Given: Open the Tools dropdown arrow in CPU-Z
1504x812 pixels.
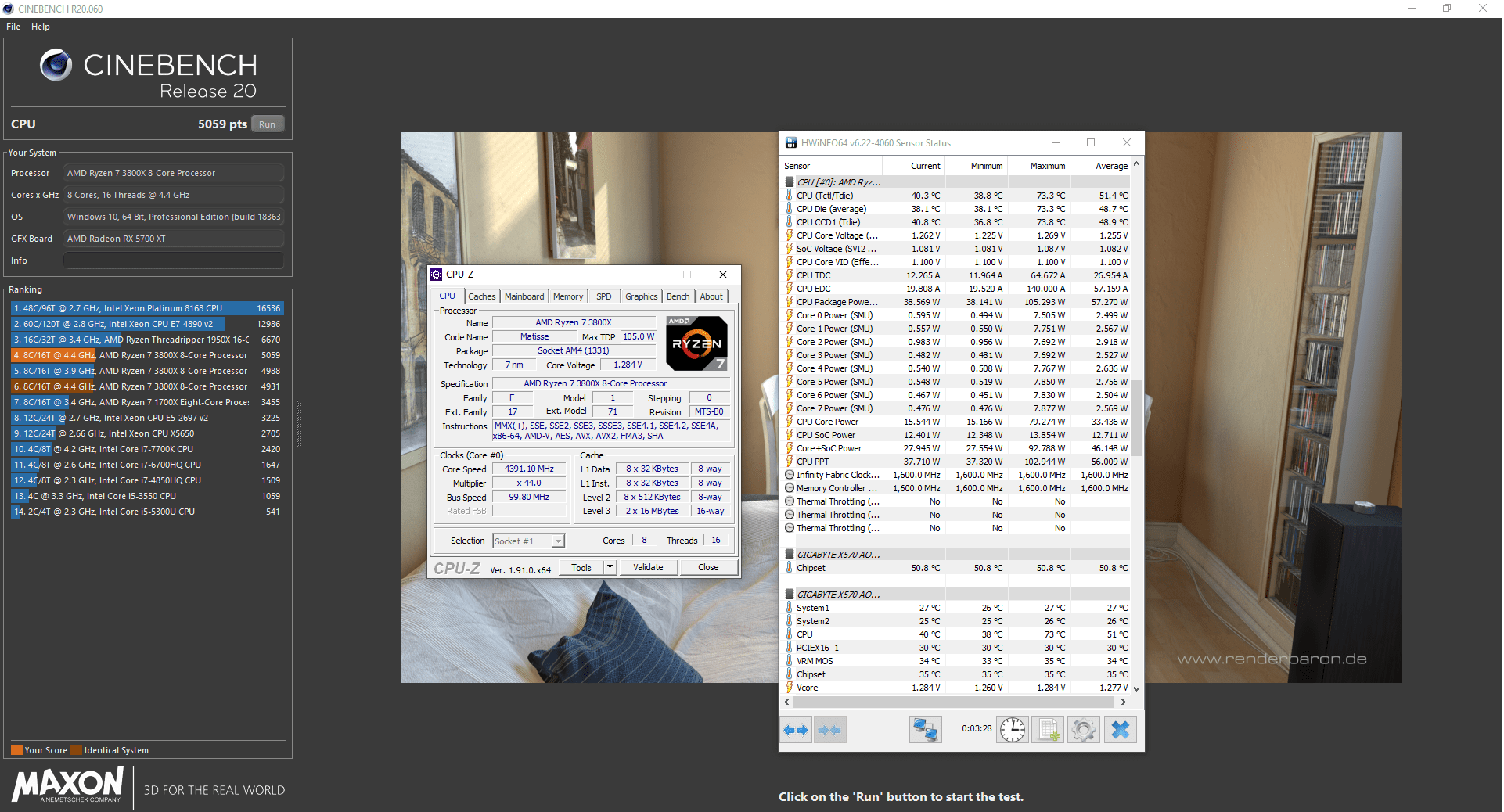Looking at the screenshot, I should (610, 567).
